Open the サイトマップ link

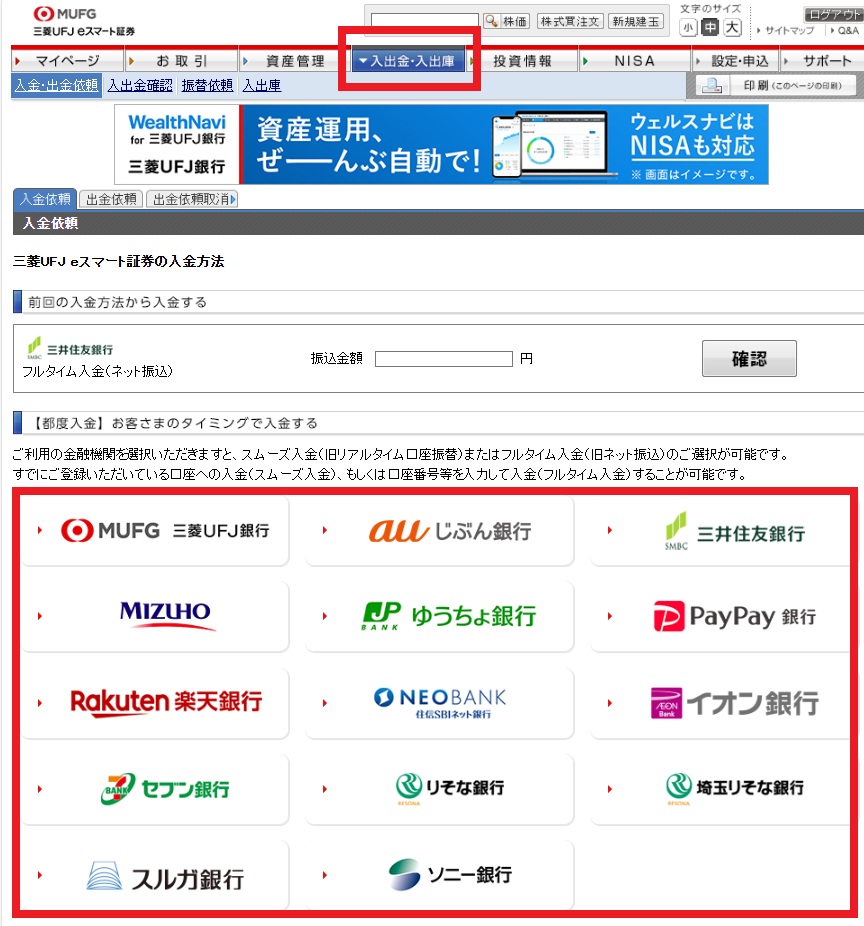pyautogui.click(x=790, y=31)
